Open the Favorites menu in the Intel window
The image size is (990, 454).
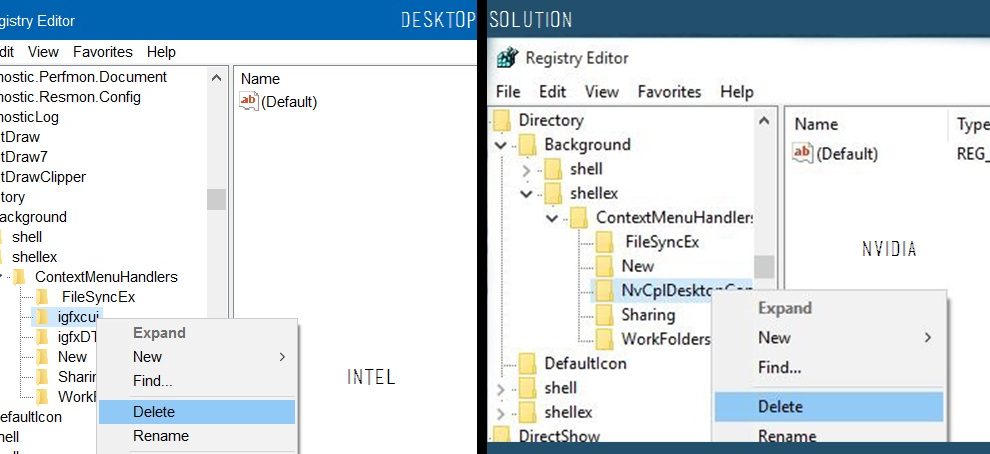coord(102,51)
